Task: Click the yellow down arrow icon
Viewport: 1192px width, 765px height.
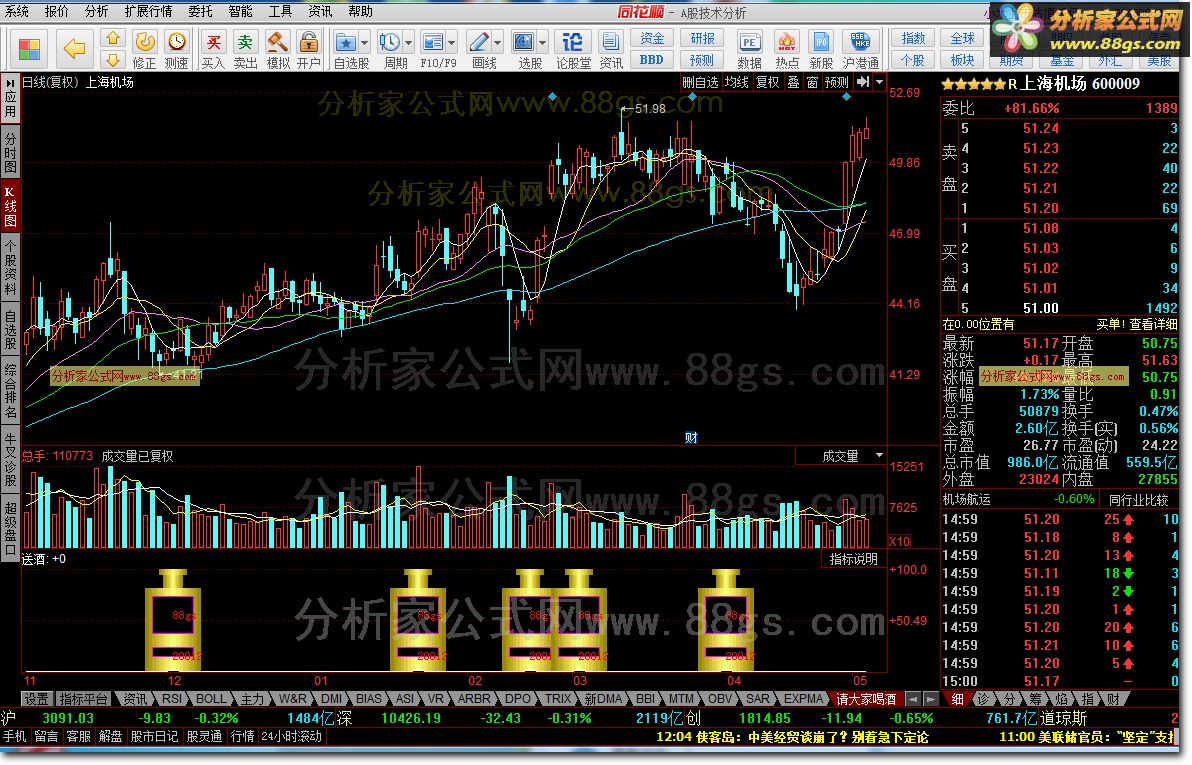Action: (113, 59)
